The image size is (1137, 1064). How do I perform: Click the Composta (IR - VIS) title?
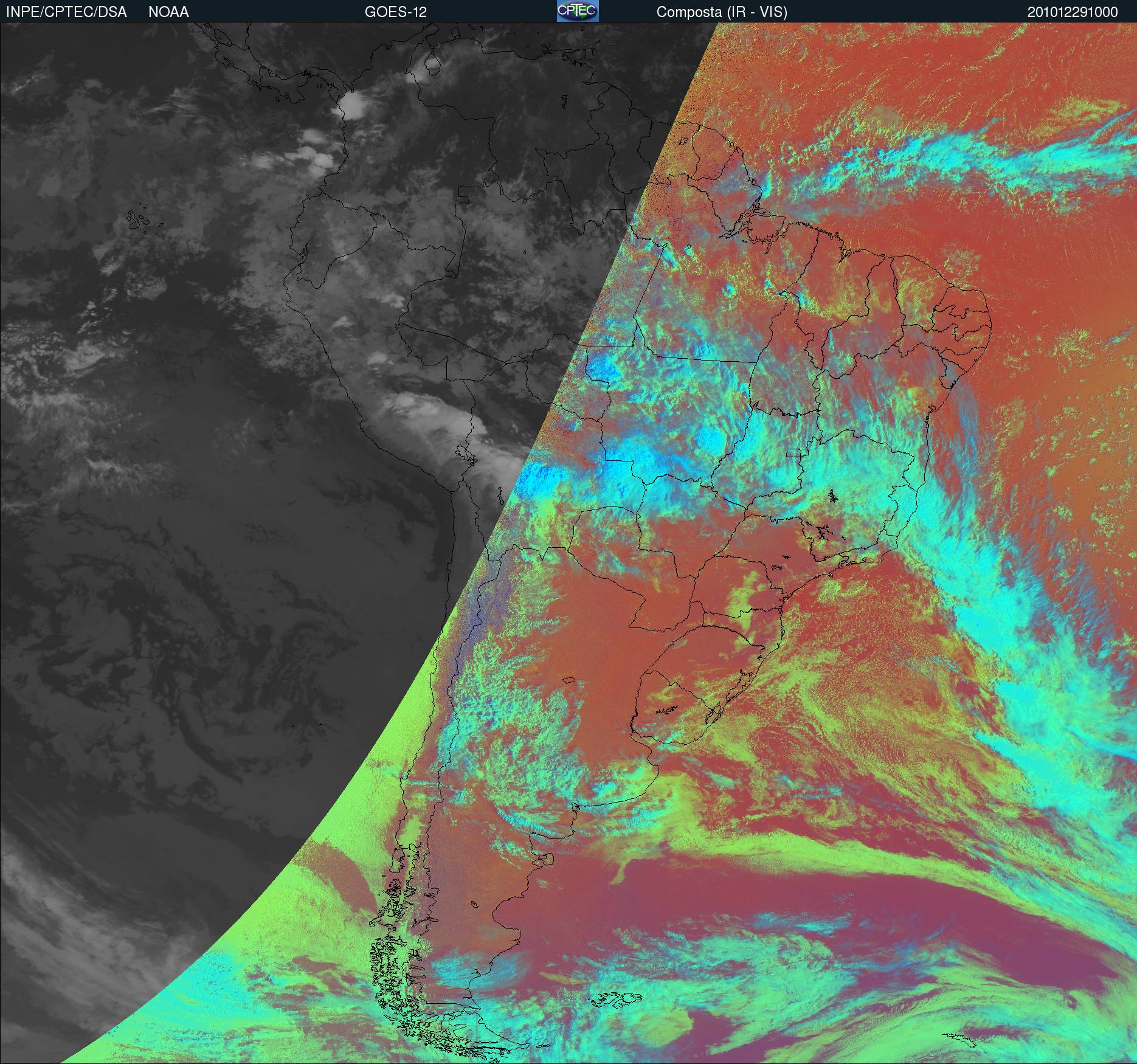[722, 12]
